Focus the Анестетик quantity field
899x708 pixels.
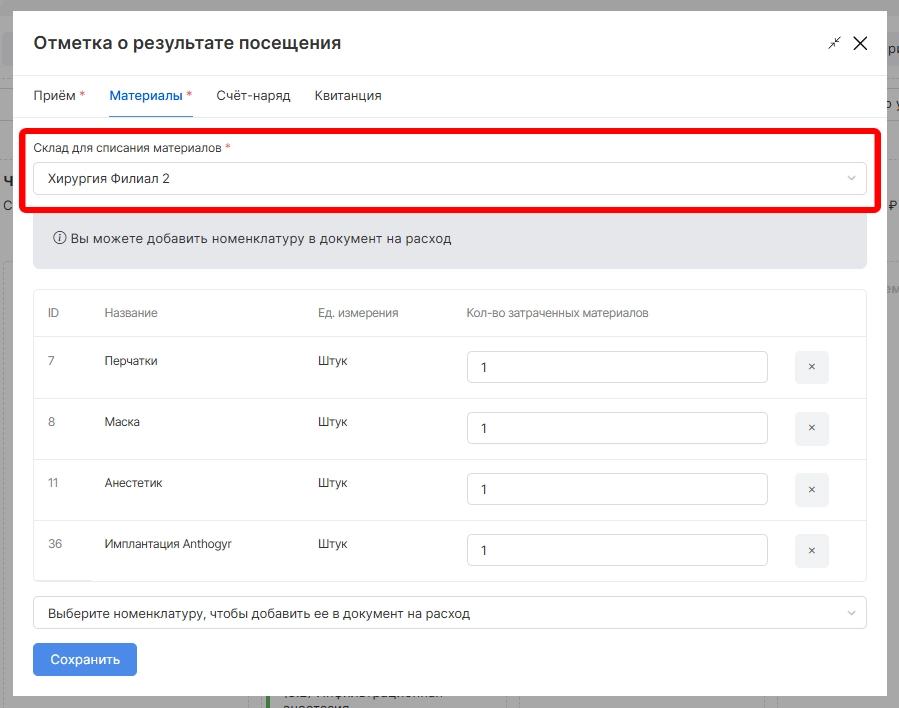click(616, 490)
